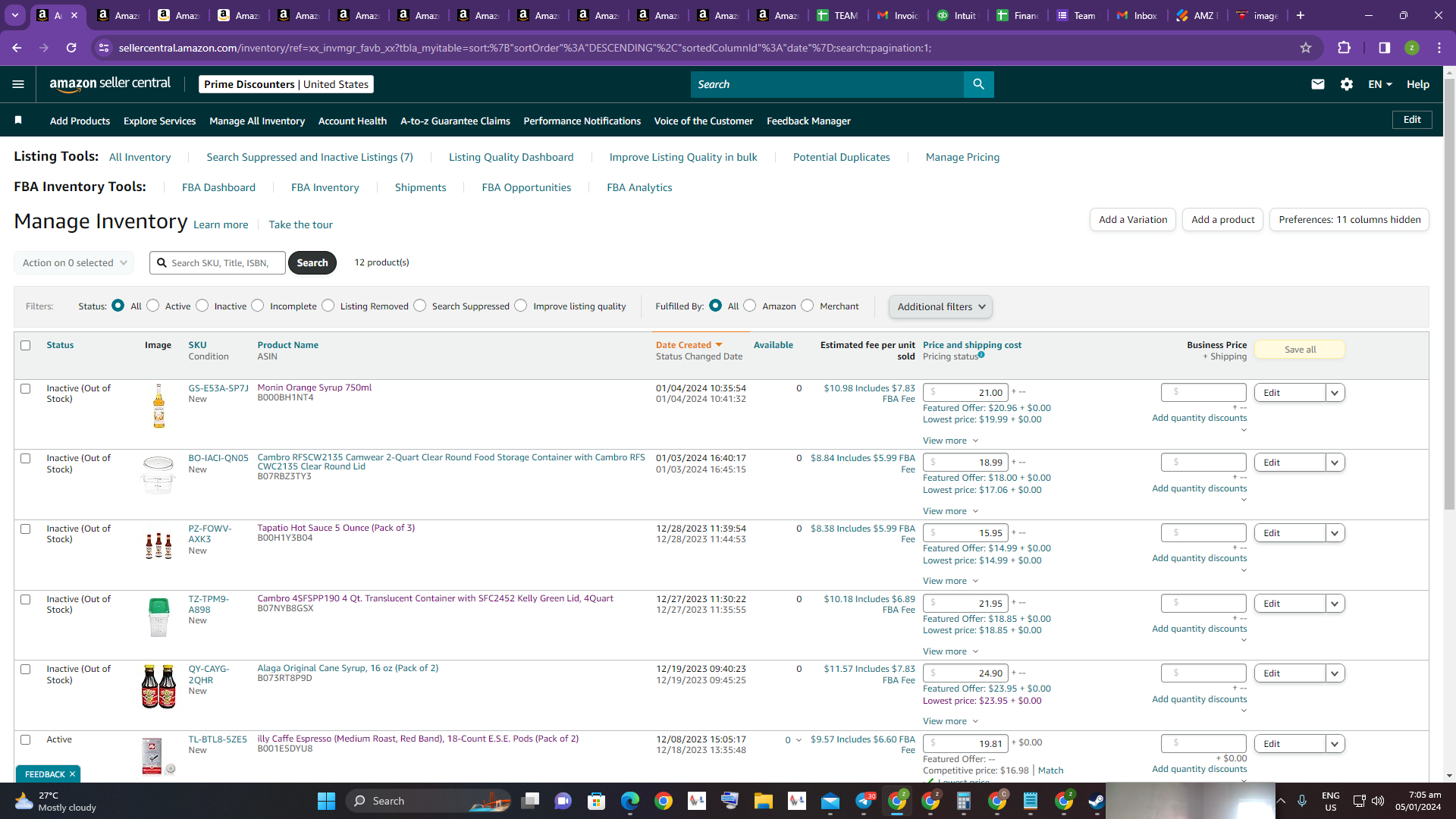The image size is (1456, 819).
Task: Open Preferences: 11 columns hidden
Action: tap(1349, 220)
